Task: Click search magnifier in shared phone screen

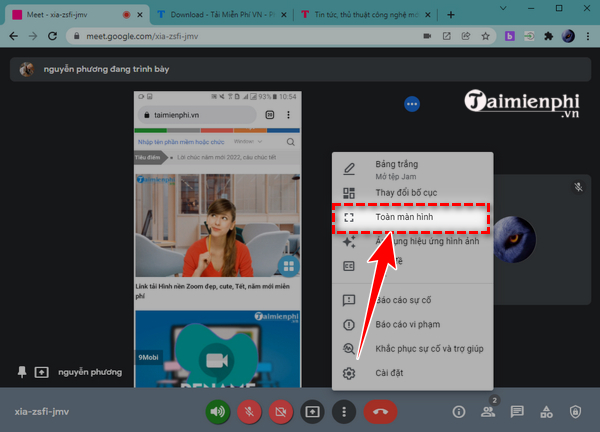Action: tap(291, 142)
